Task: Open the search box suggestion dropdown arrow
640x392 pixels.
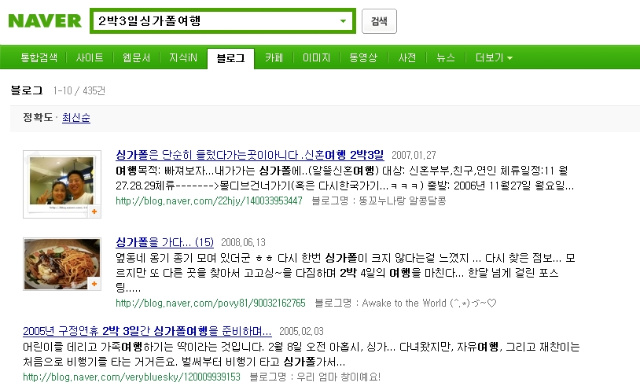Action: pyautogui.click(x=343, y=21)
